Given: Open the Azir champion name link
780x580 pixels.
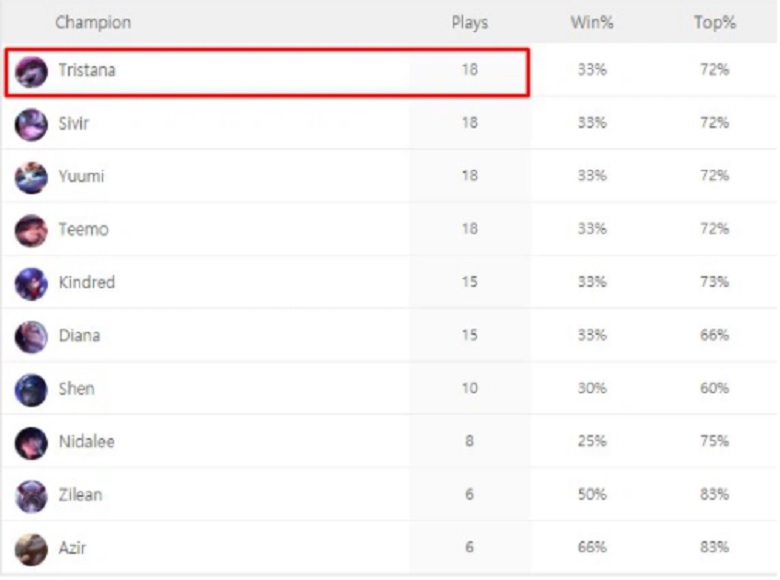Looking at the screenshot, I should click(x=73, y=548).
